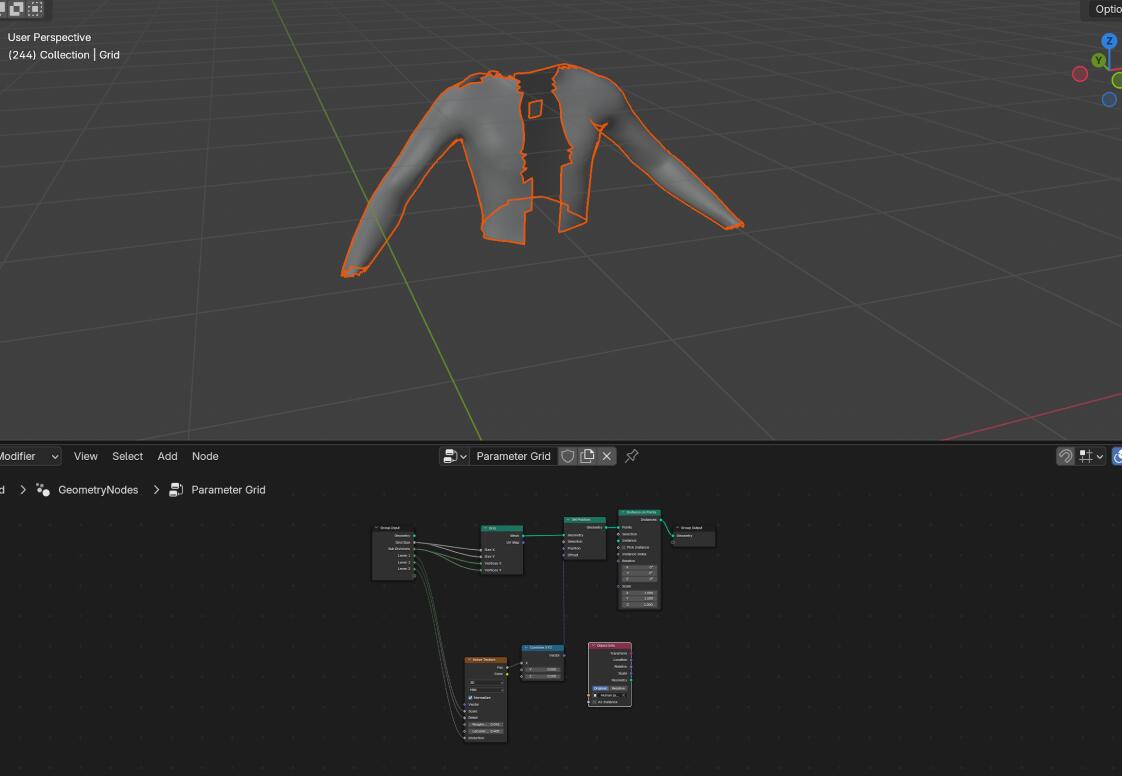Screen dimensions: 1122x776
Task: Click the Scale X value field in Instance on Points
Action: pyautogui.click(x=640, y=593)
